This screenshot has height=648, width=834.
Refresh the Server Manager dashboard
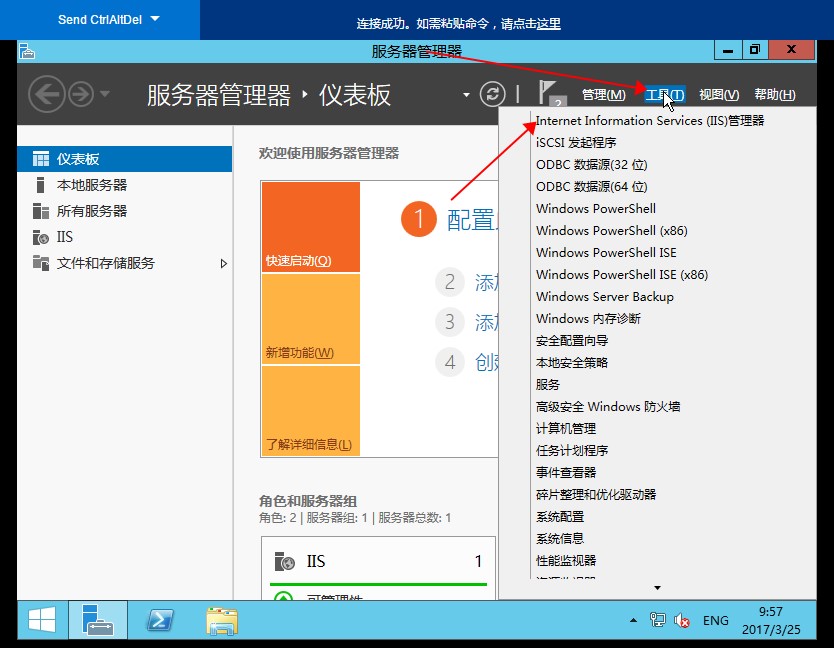[493, 95]
